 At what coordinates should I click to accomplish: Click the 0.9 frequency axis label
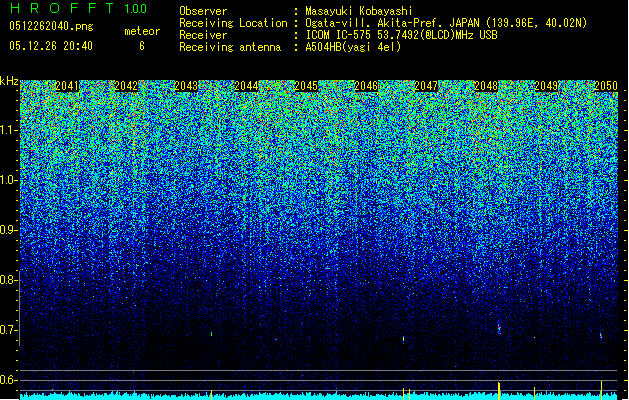[9, 230]
